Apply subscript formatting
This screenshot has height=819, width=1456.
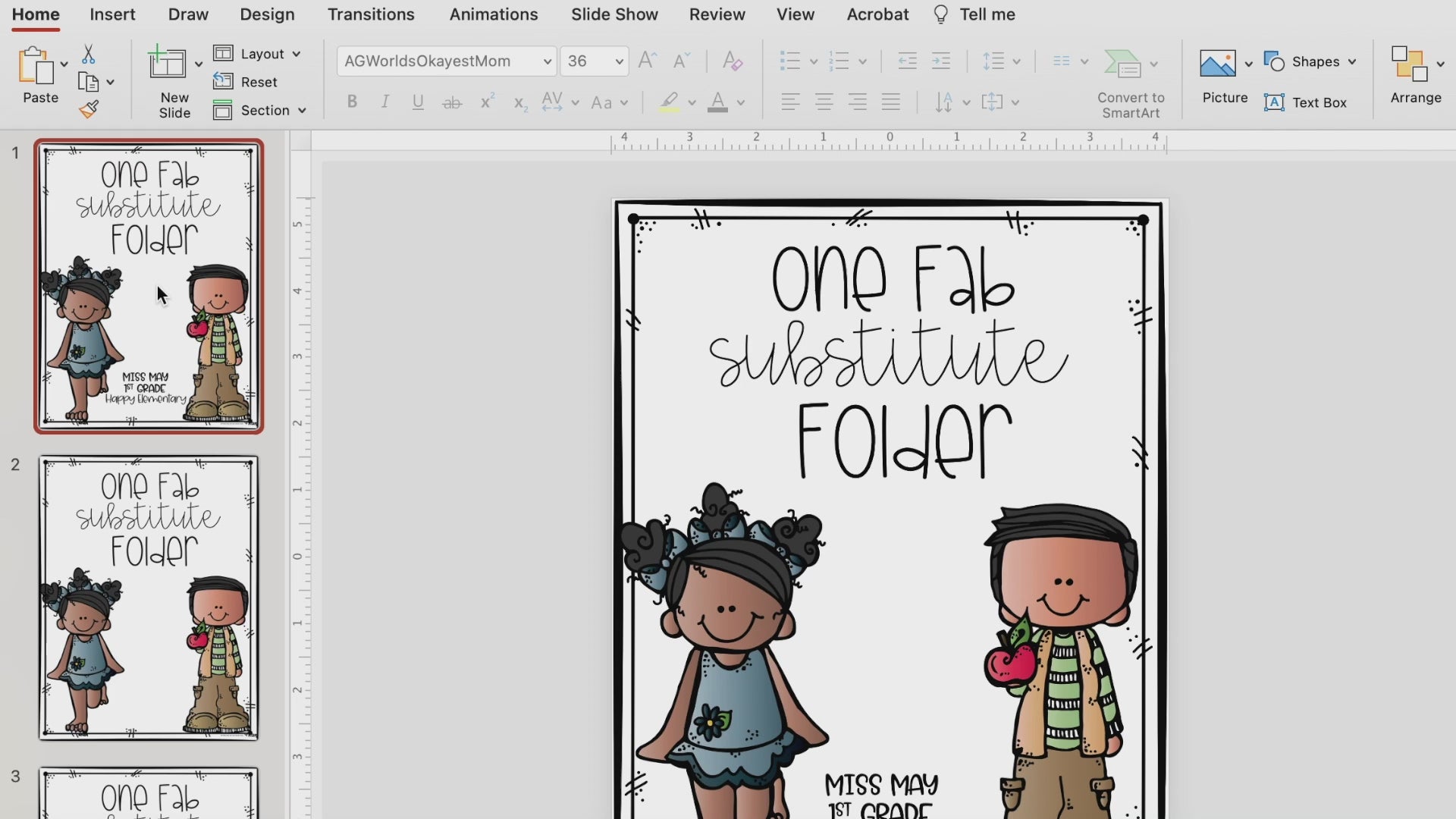pyautogui.click(x=520, y=102)
